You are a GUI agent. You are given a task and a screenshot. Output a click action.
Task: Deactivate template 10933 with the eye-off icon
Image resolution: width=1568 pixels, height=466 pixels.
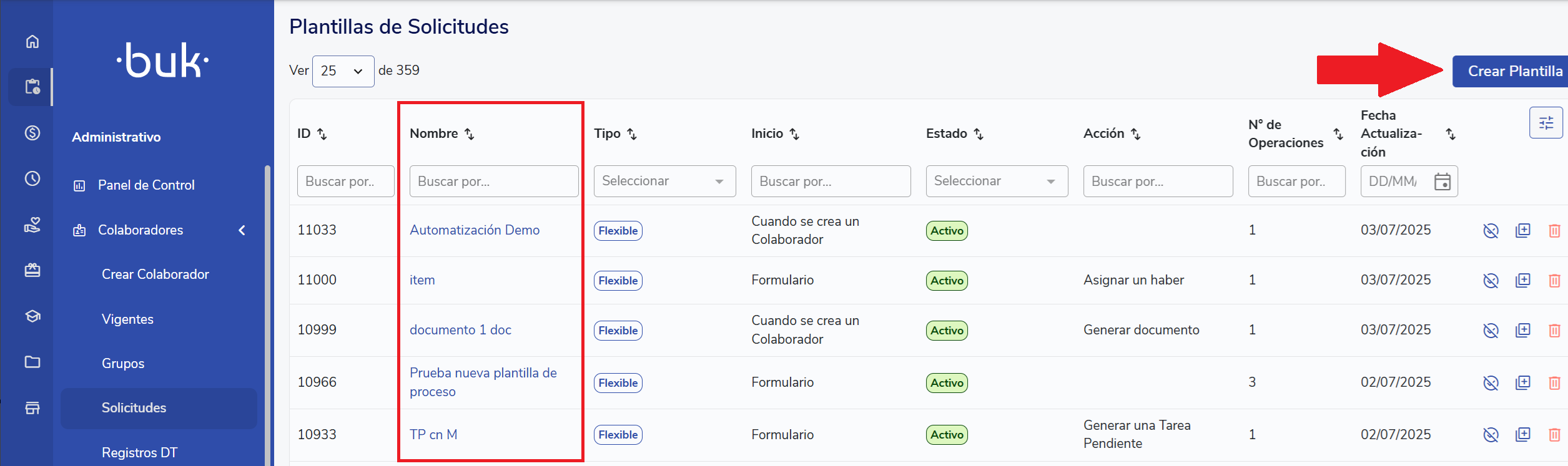(x=1491, y=435)
